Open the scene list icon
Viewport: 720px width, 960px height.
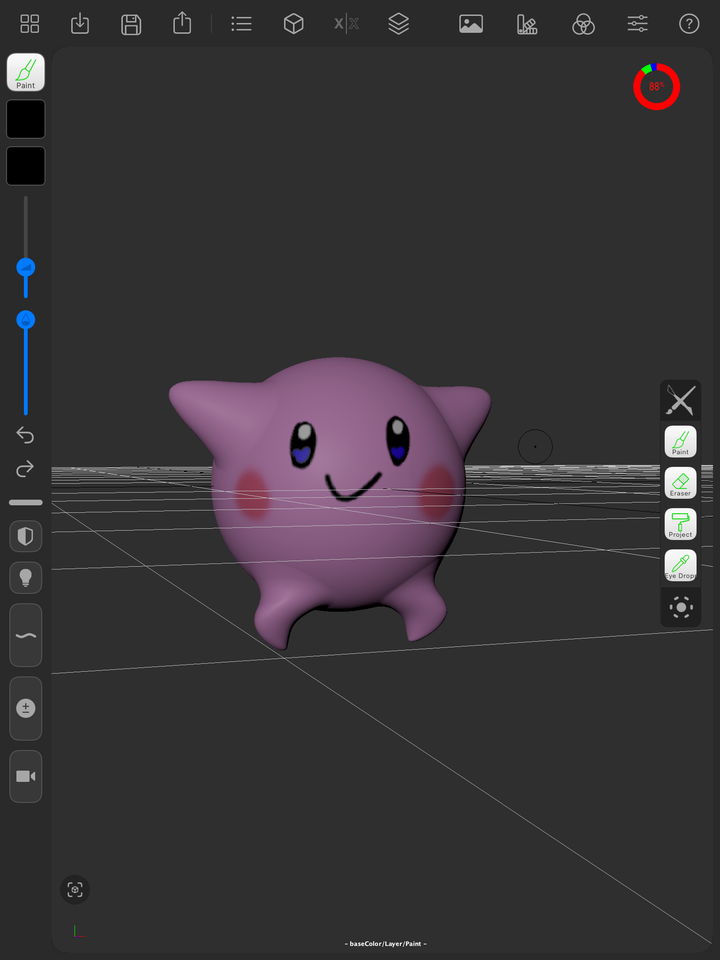(x=241, y=24)
